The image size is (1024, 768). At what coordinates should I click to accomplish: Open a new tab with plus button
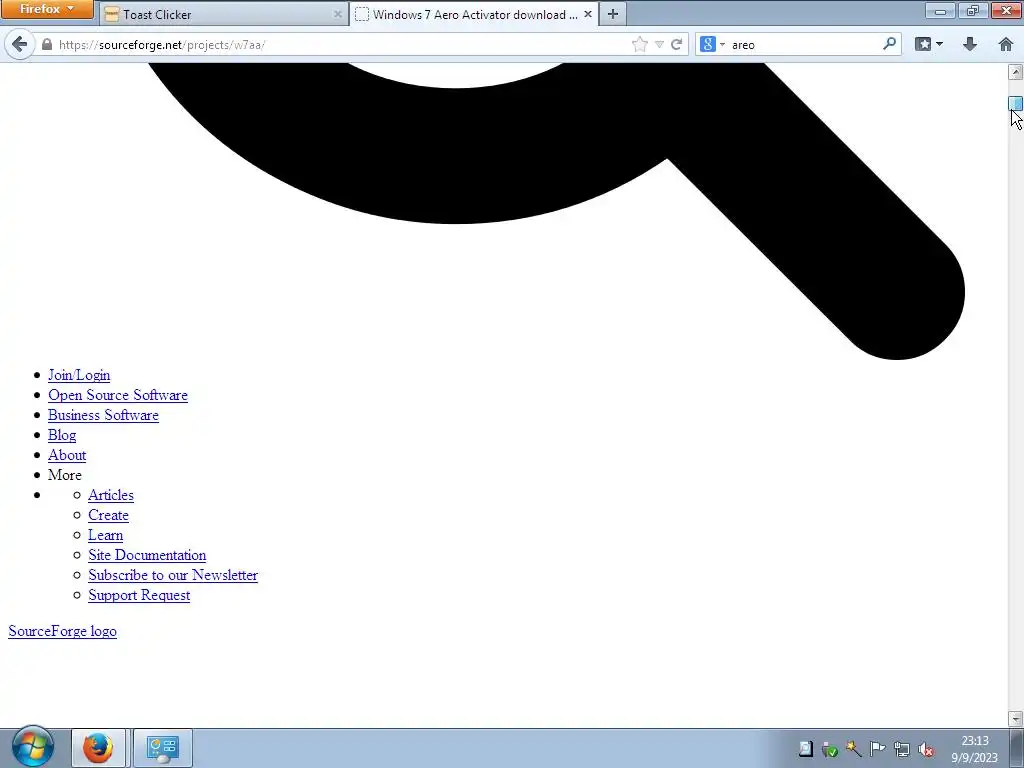(613, 14)
